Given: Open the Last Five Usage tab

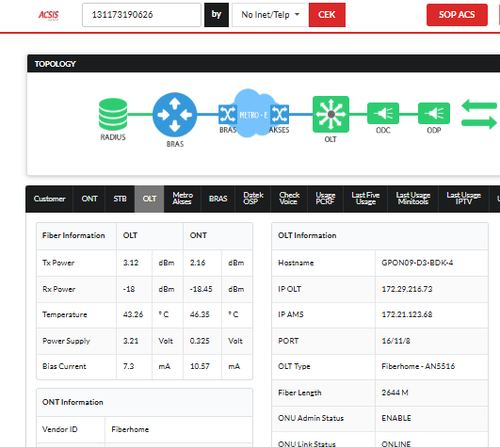Looking at the screenshot, I should (x=366, y=199).
